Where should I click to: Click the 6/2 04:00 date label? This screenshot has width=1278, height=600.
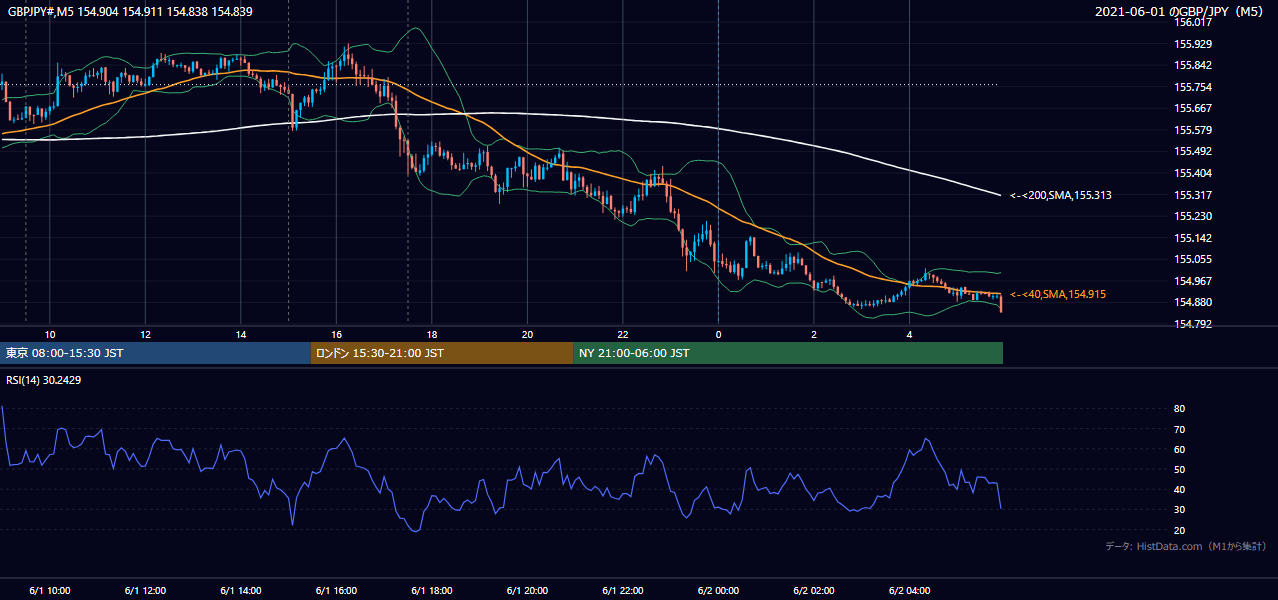[909, 591]
